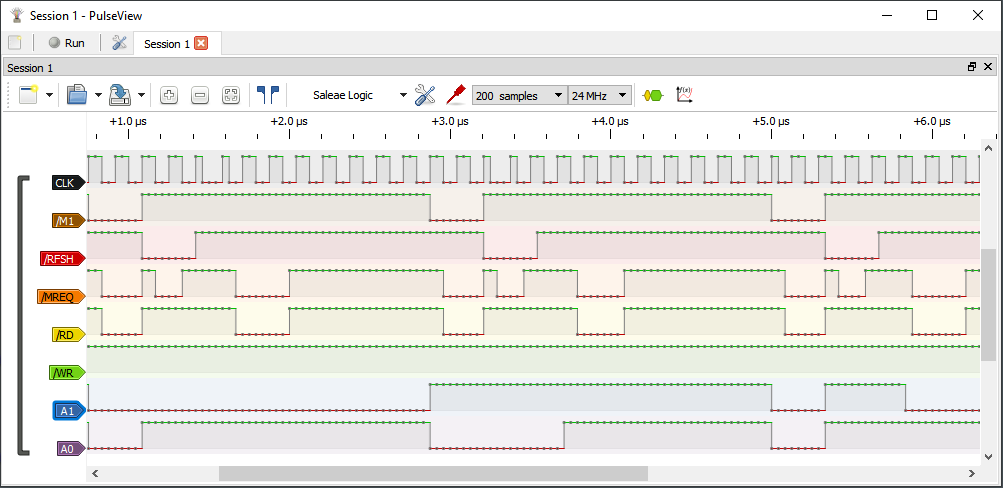Configure channels with the red probe icon

click(x=456, y=95)
